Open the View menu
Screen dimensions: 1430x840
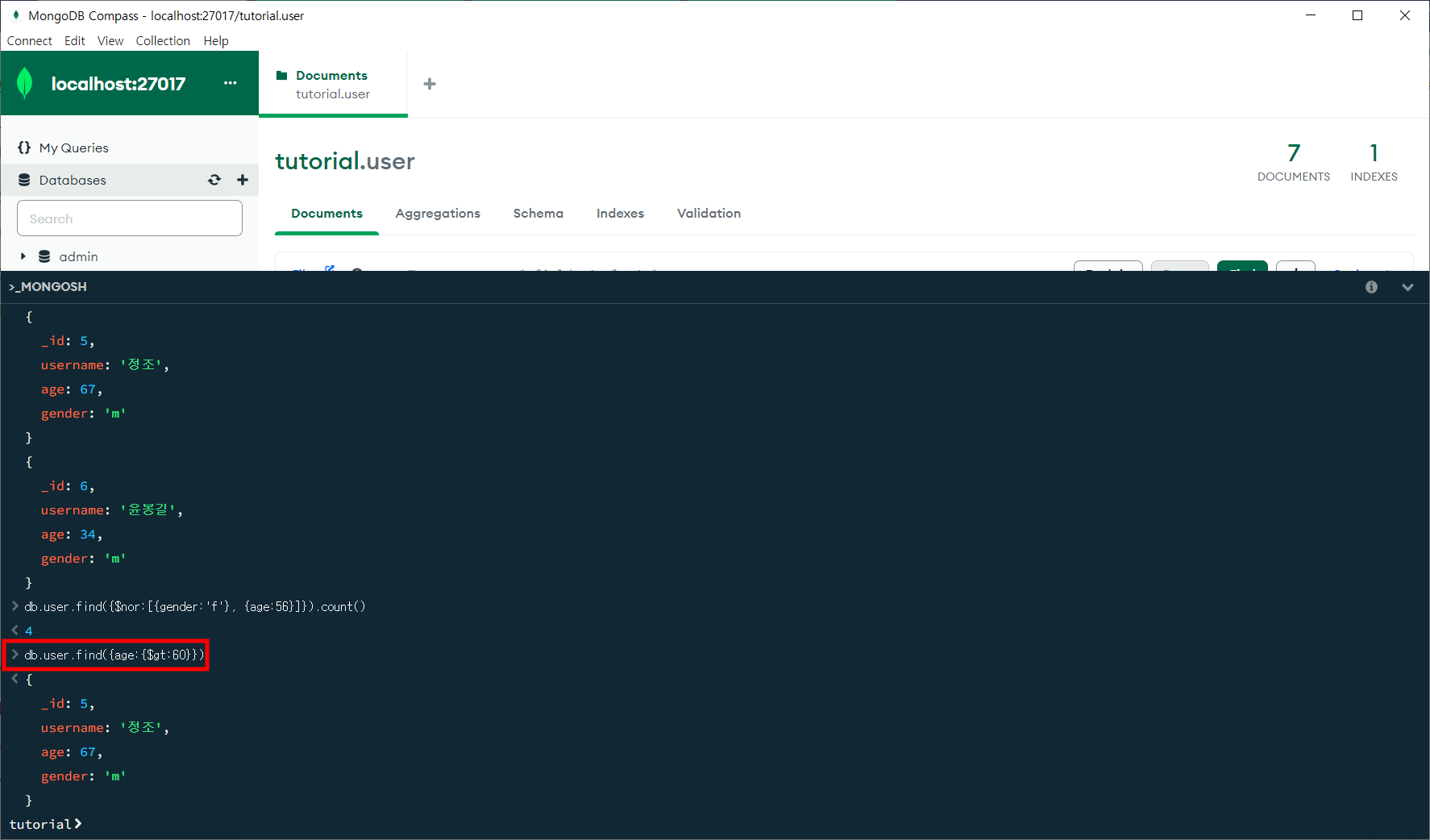pos(110,40)
